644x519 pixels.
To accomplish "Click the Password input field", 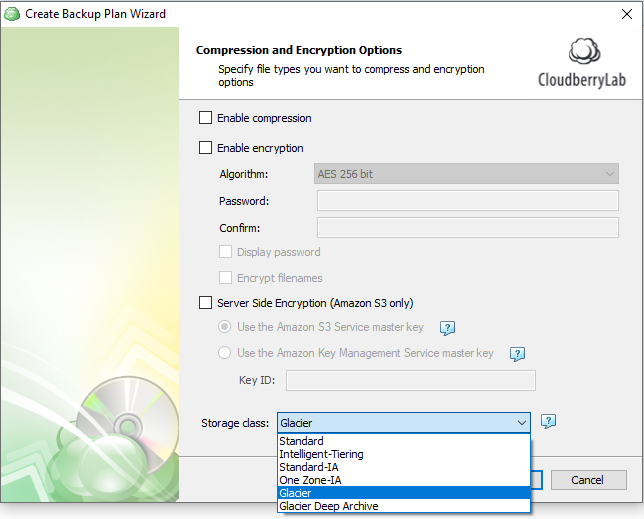I will coord(467,201).
